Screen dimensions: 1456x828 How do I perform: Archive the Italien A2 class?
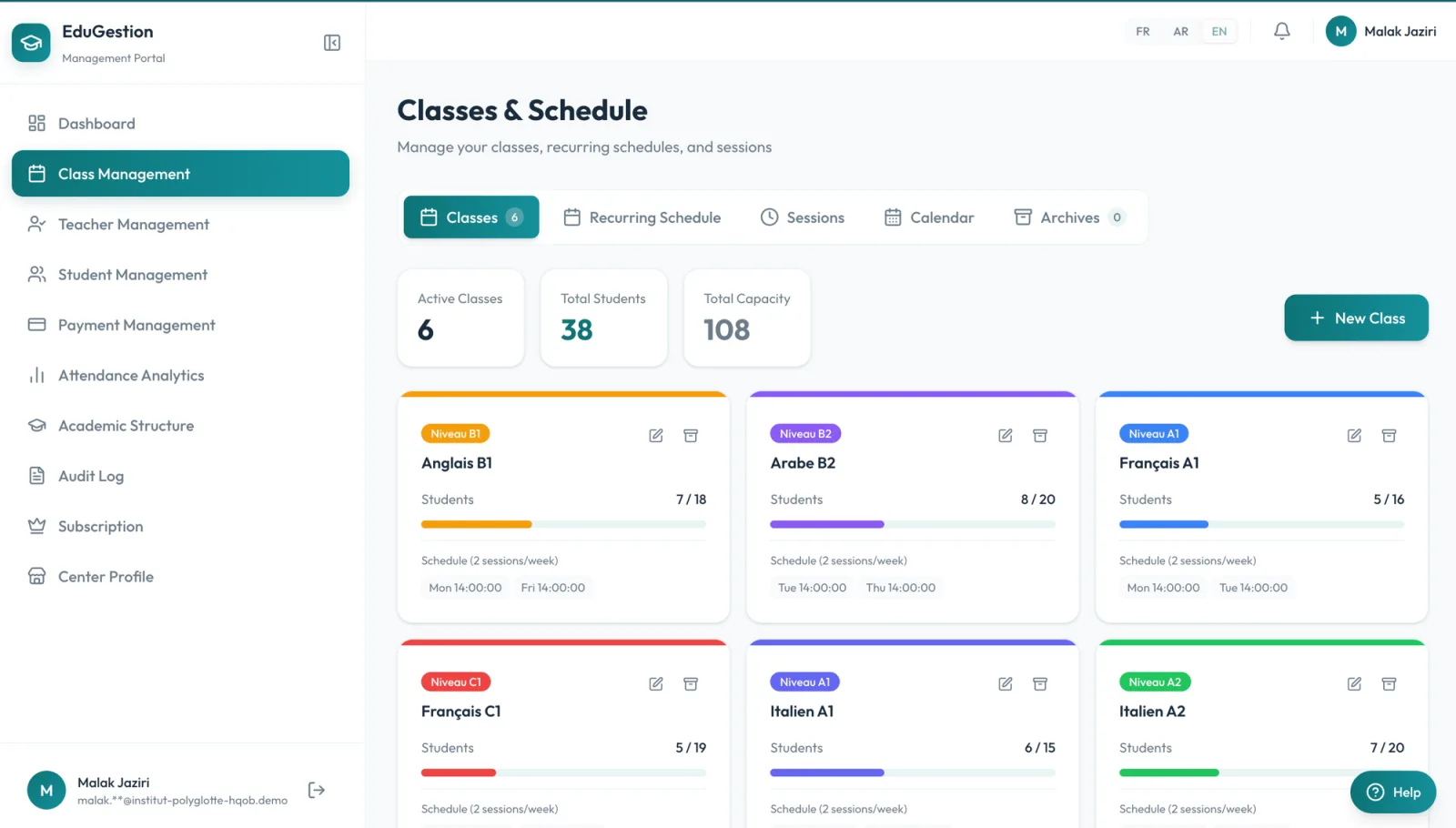coord(1389,684)
